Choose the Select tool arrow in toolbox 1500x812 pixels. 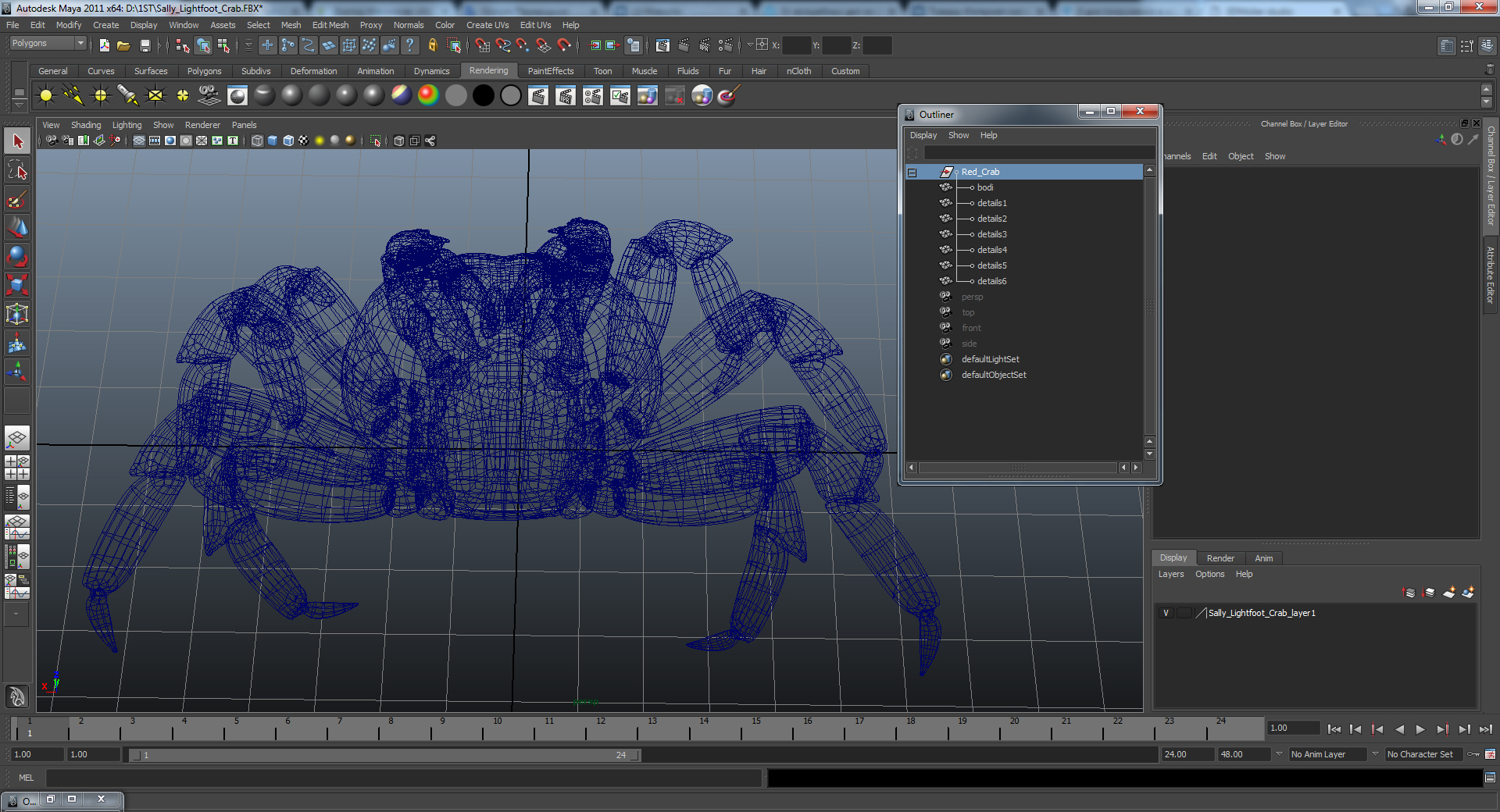[17, 141]
